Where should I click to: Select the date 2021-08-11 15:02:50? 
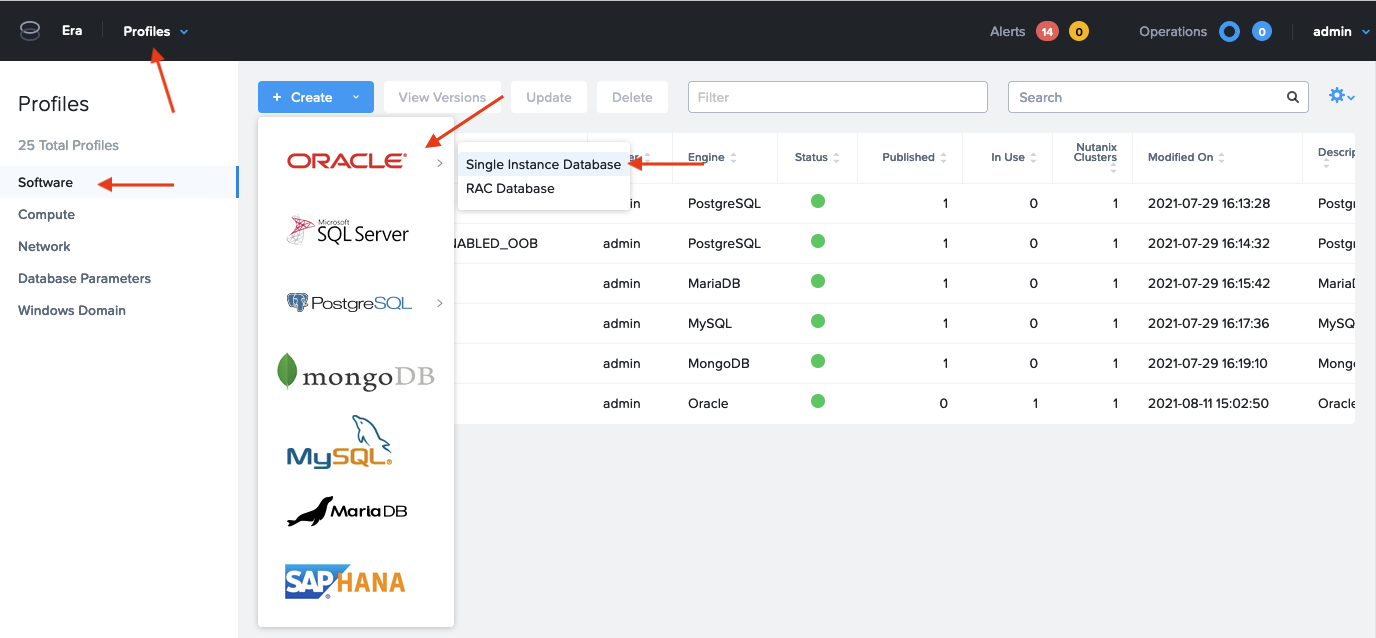(x=1208, y=403)
